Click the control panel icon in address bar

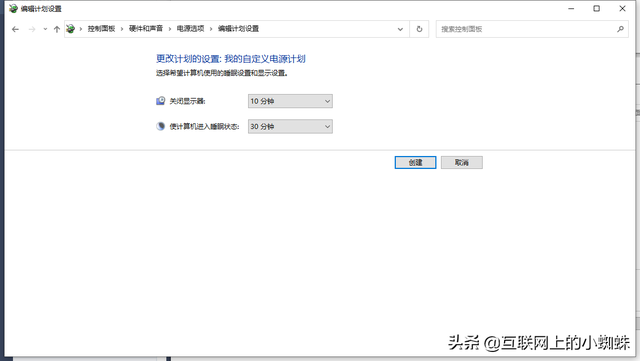coord(71,29)
